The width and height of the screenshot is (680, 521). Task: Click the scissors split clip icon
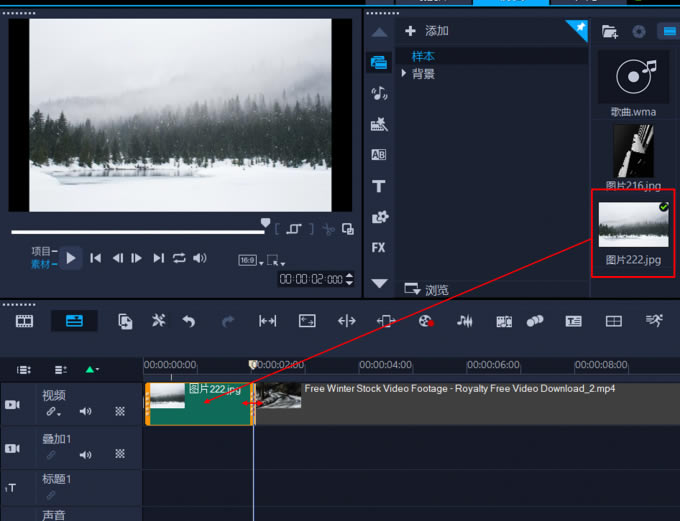click(328, 229)
